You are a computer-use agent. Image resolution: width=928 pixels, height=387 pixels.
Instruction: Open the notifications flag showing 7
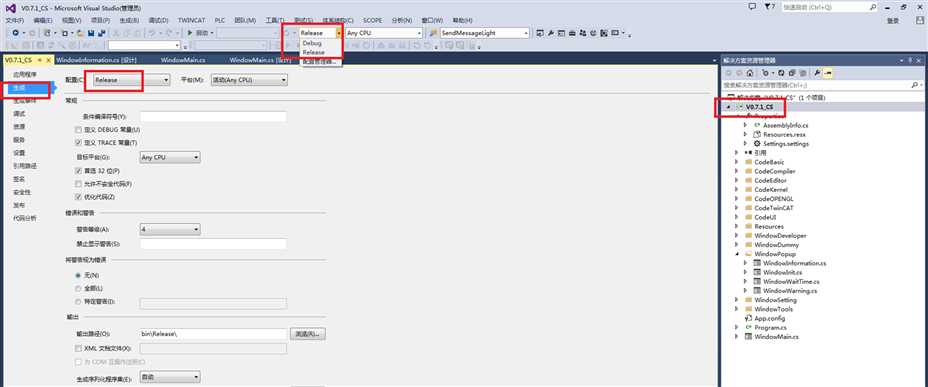(x=769, y=7)
